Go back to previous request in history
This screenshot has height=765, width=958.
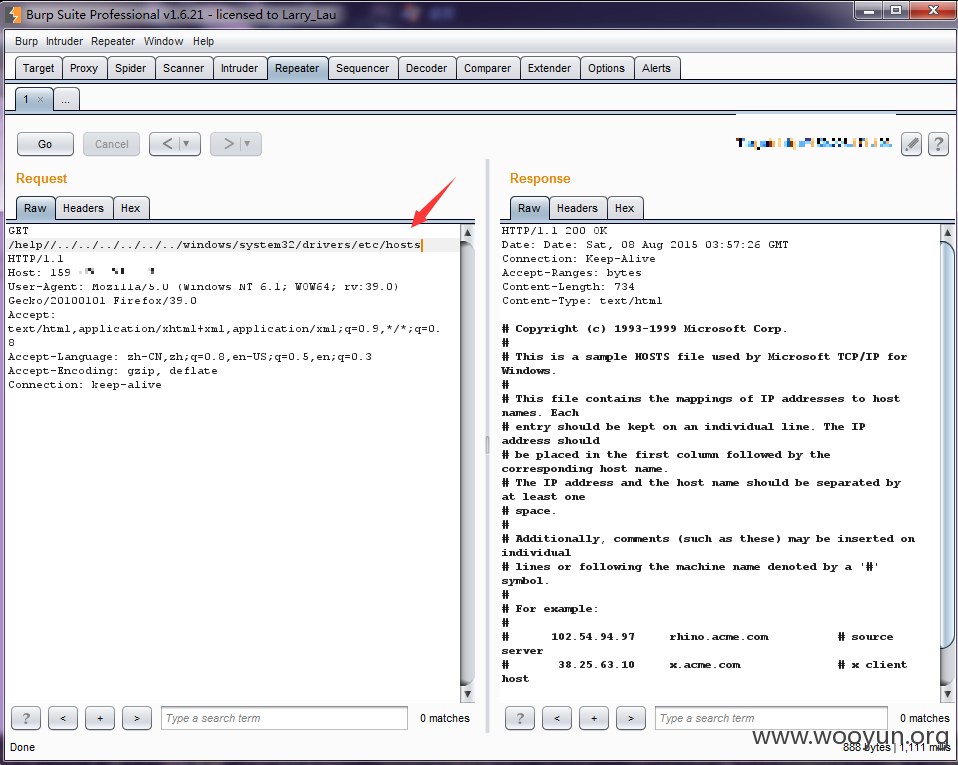167,144
